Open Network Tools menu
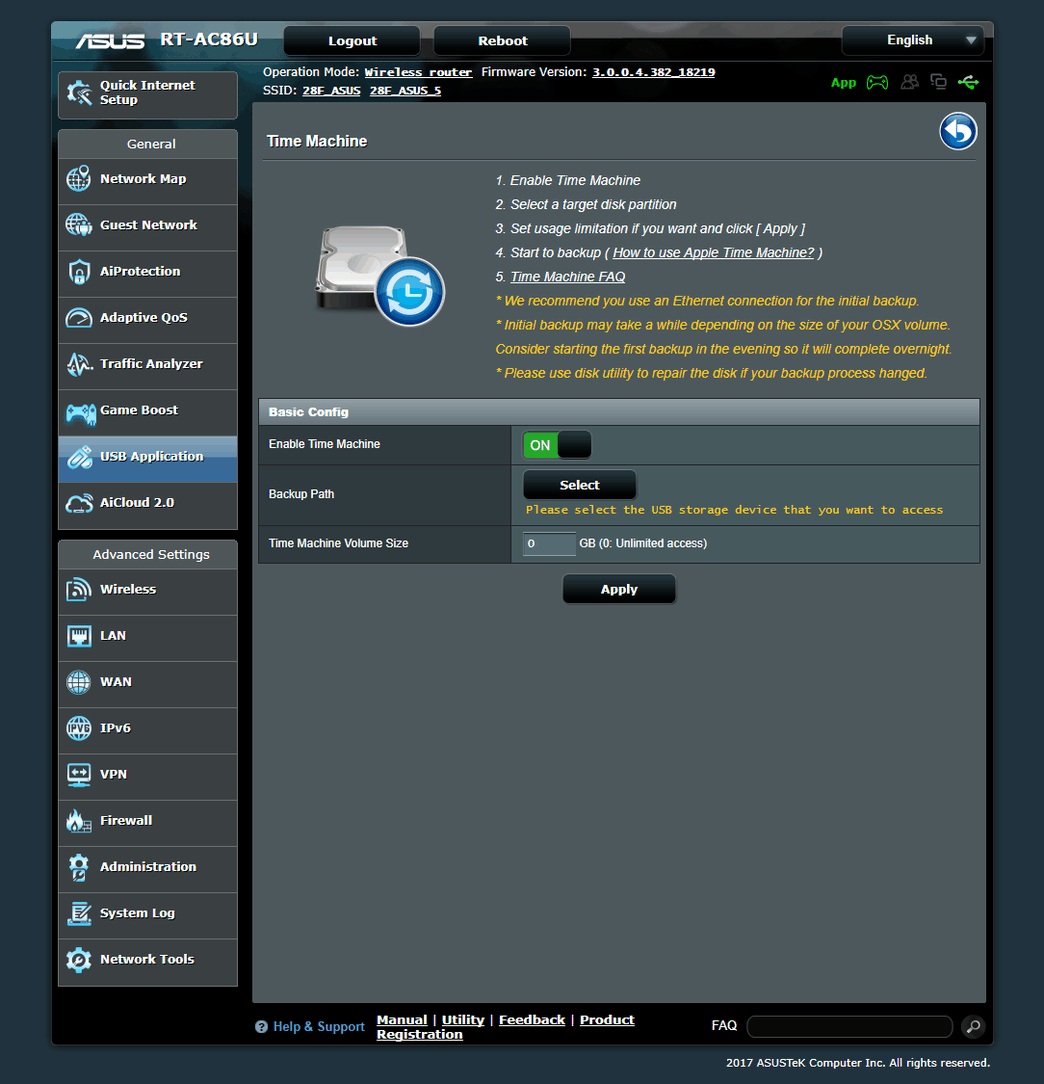 tap(148, 960)
